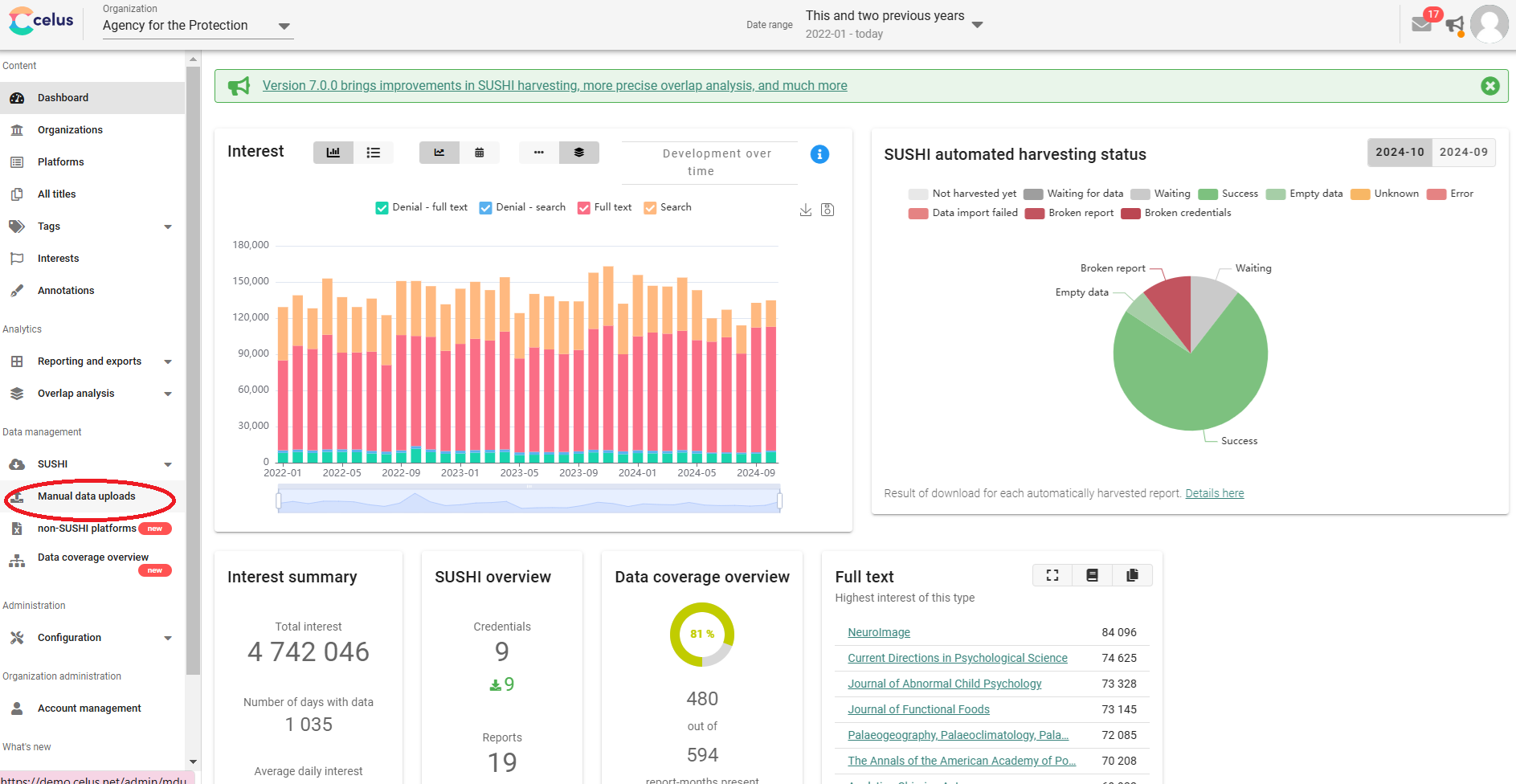
Task: Toggle Search series checkbox
Action: pos(650,208)
